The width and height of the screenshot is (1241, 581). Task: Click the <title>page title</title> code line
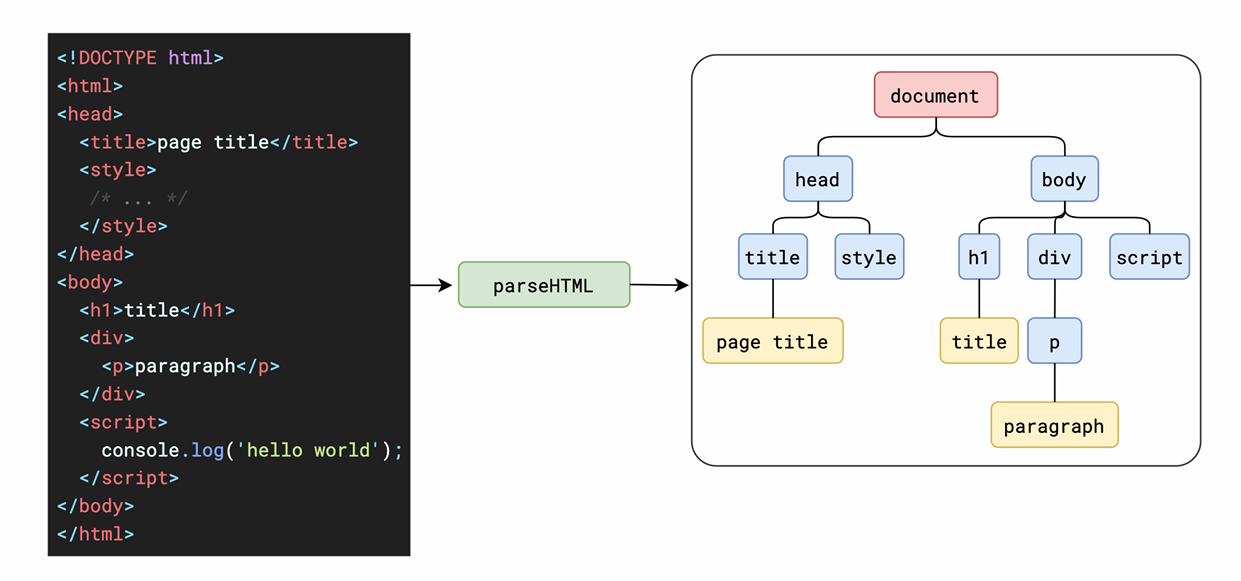pyautogui.click(x=218, y=142)
